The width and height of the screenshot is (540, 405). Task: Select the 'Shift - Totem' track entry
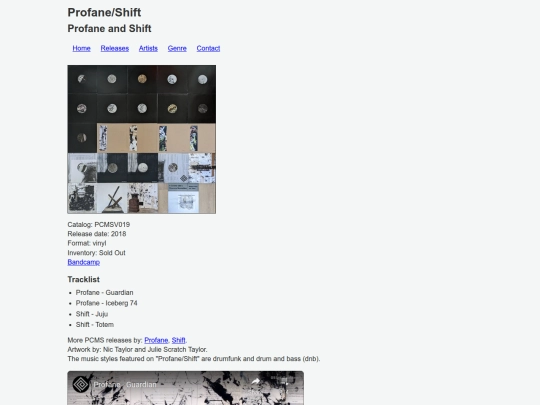(95, 324)
